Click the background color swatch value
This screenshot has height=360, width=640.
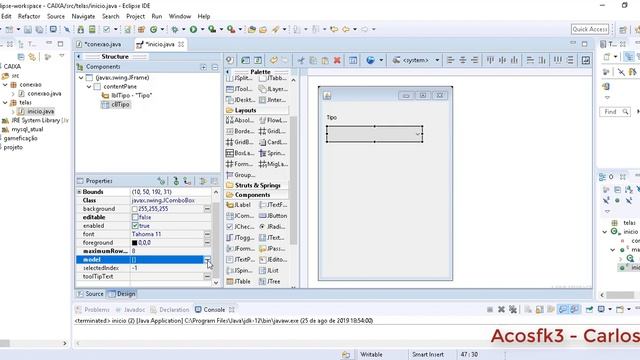point(134,209)
